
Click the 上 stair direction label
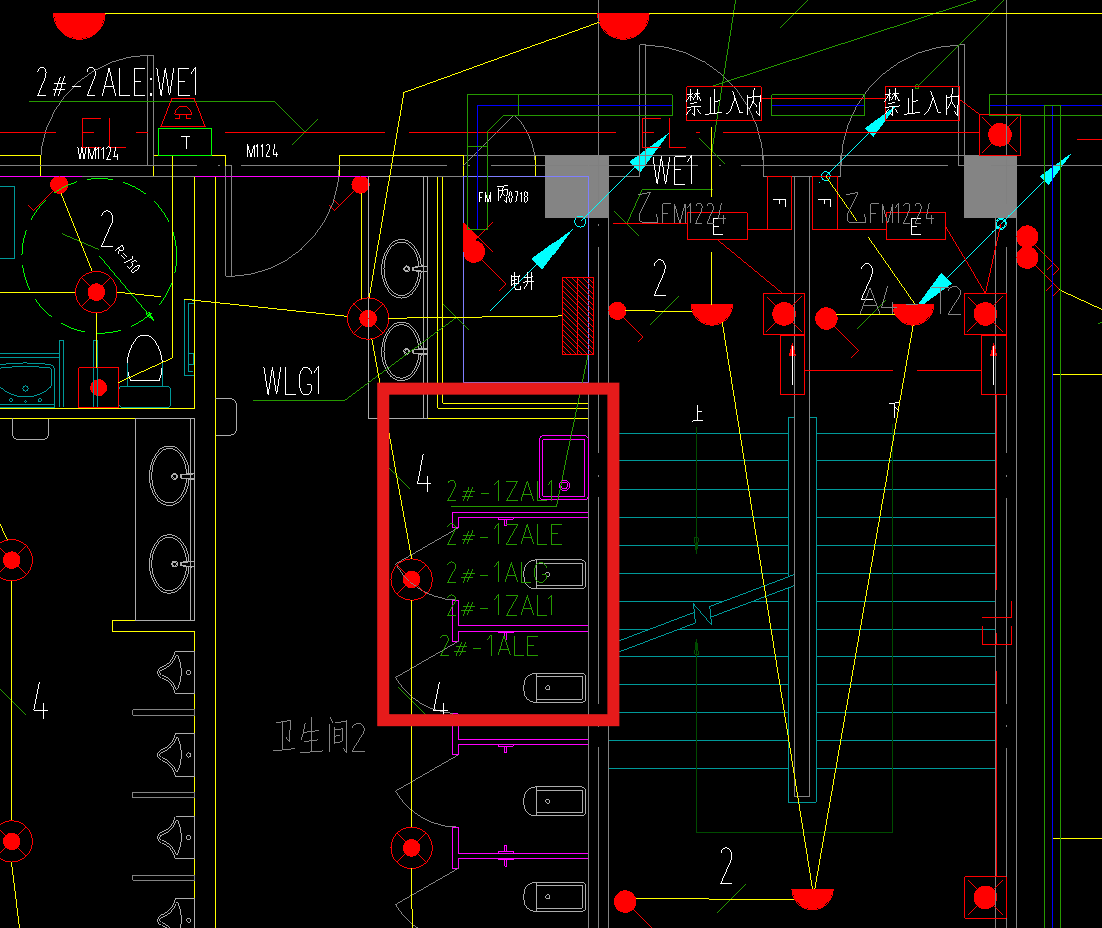pos(697,413)
